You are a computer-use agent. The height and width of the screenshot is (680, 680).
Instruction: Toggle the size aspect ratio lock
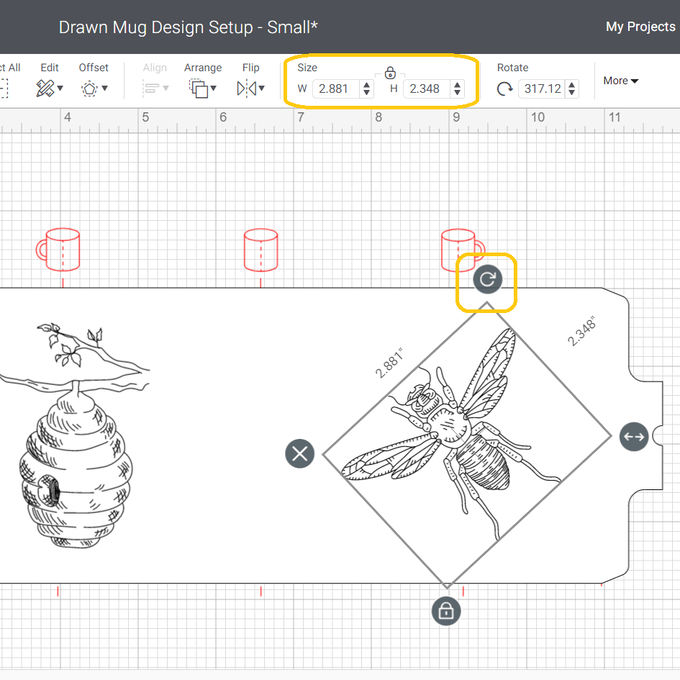[x=390, y=73]
